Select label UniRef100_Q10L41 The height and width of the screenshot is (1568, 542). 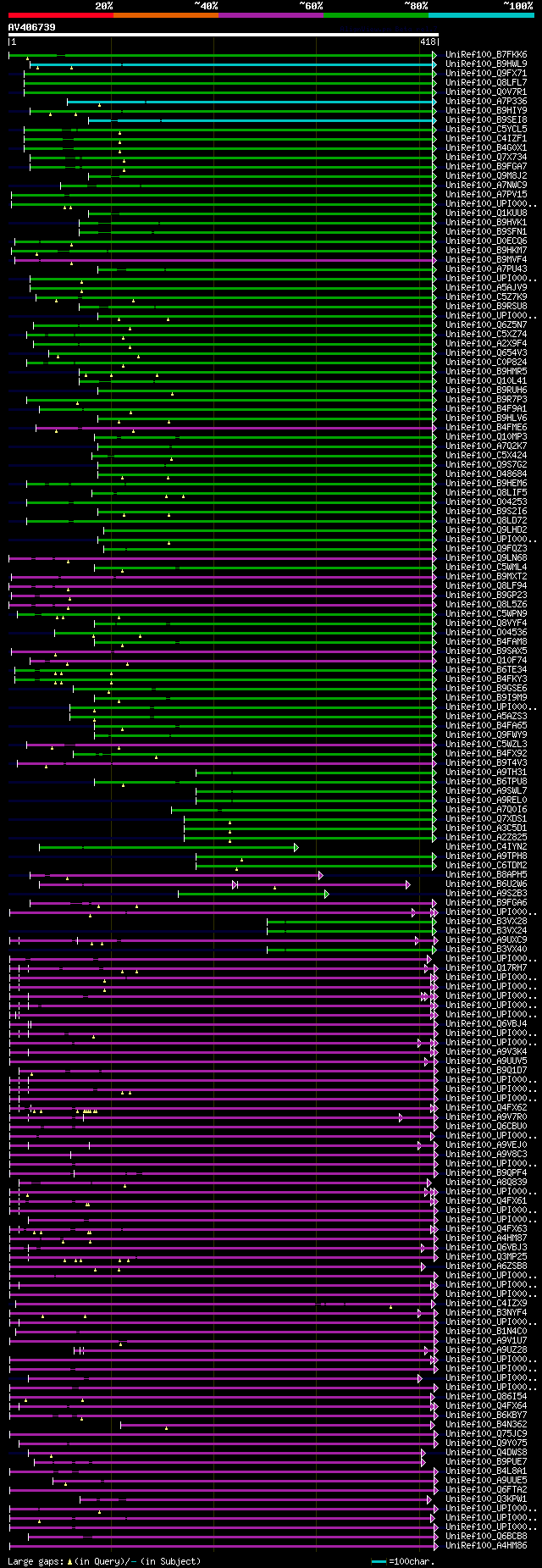pyautogui.click(x=486, y=380)
